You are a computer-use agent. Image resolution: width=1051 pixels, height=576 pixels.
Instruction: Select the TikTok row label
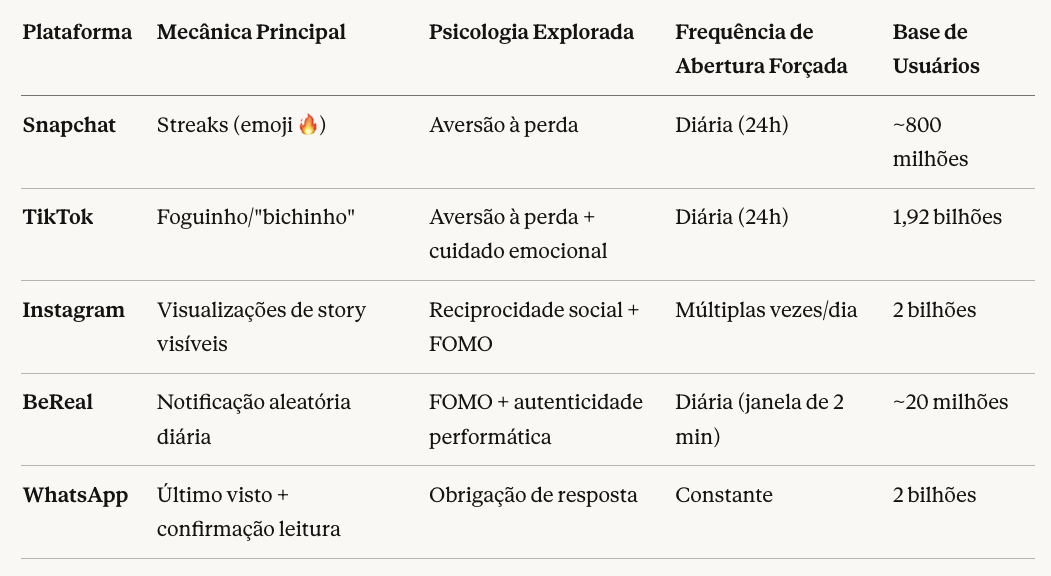[58, 217]
